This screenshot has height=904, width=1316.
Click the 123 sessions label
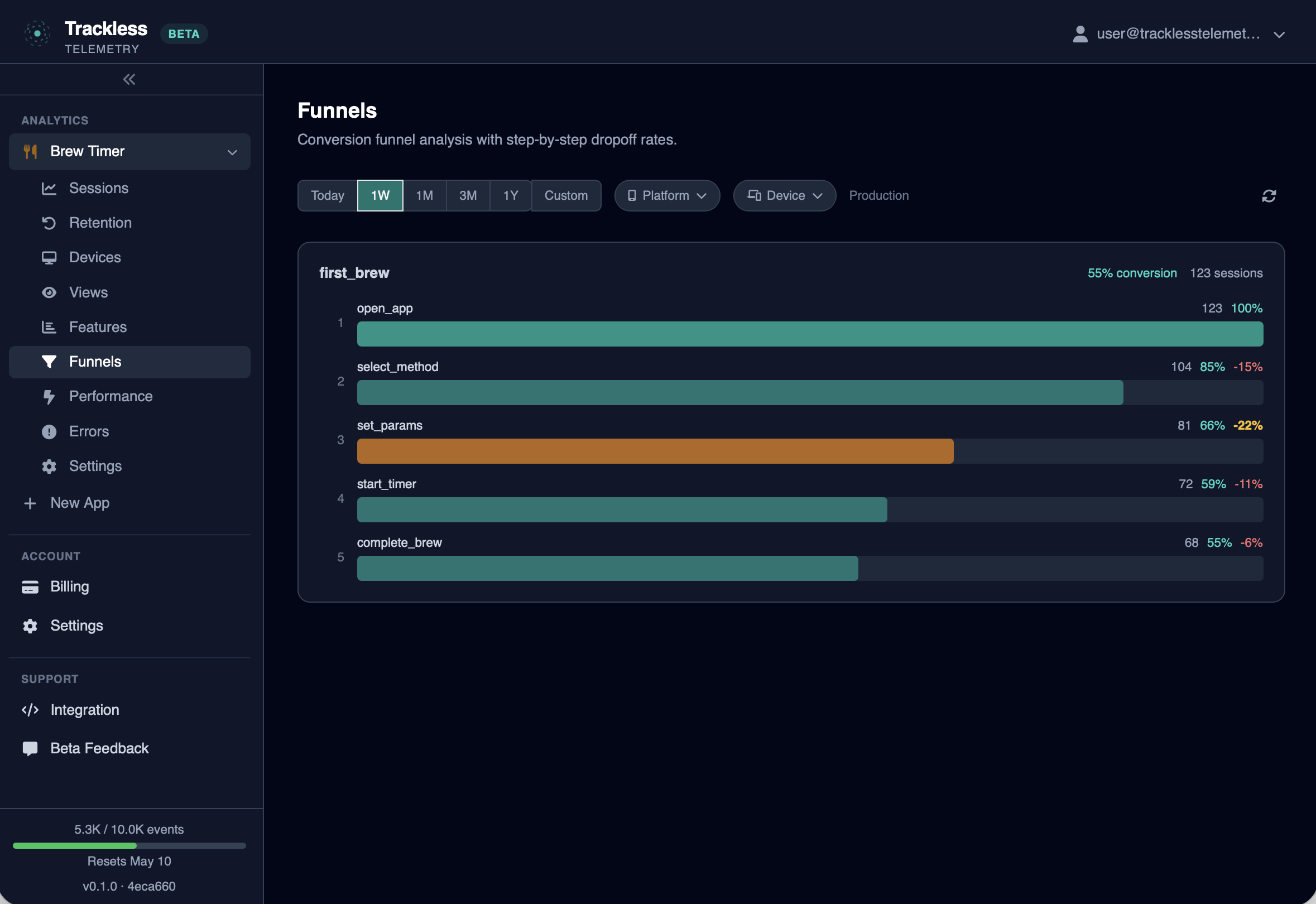(x=1226, y=273)
